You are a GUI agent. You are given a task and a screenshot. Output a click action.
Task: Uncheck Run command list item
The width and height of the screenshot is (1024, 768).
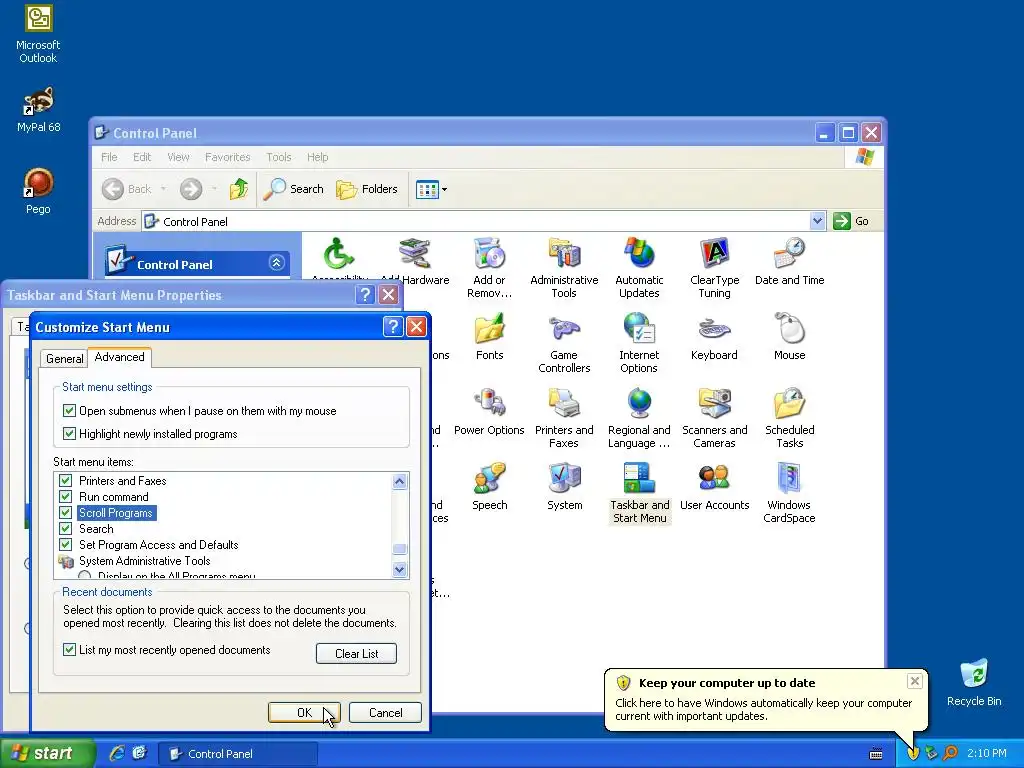(65, 496)
